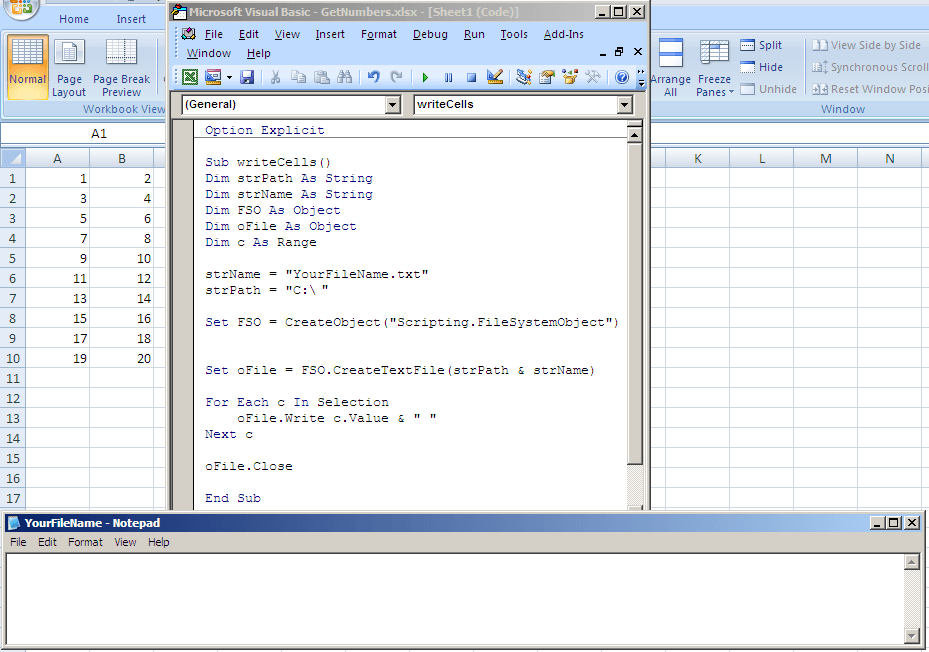Click the Save disk icon in VBA toolbar

click(247, 77)
